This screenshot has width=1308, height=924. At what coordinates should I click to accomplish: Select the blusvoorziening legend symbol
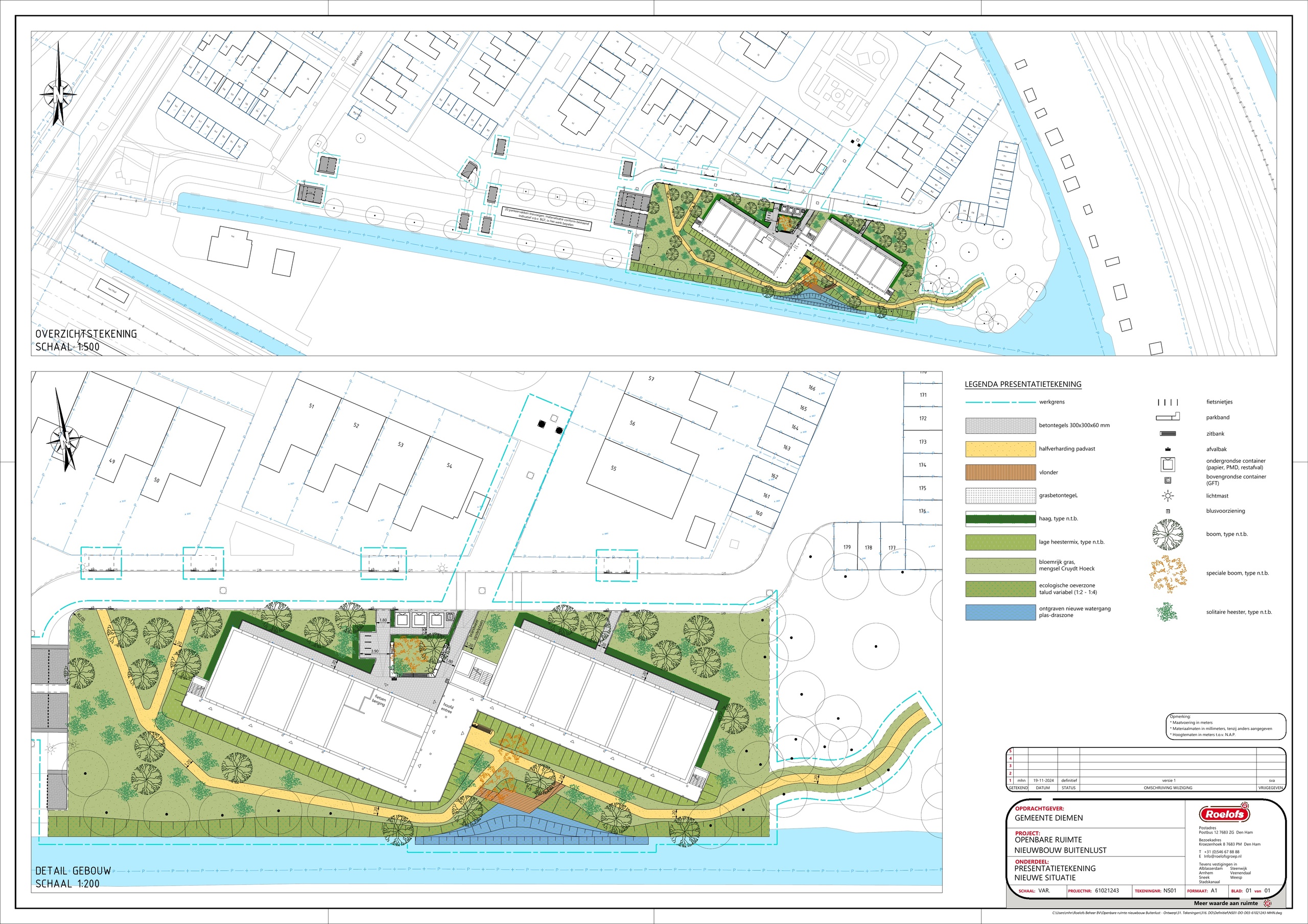[x=1168, y=511]
